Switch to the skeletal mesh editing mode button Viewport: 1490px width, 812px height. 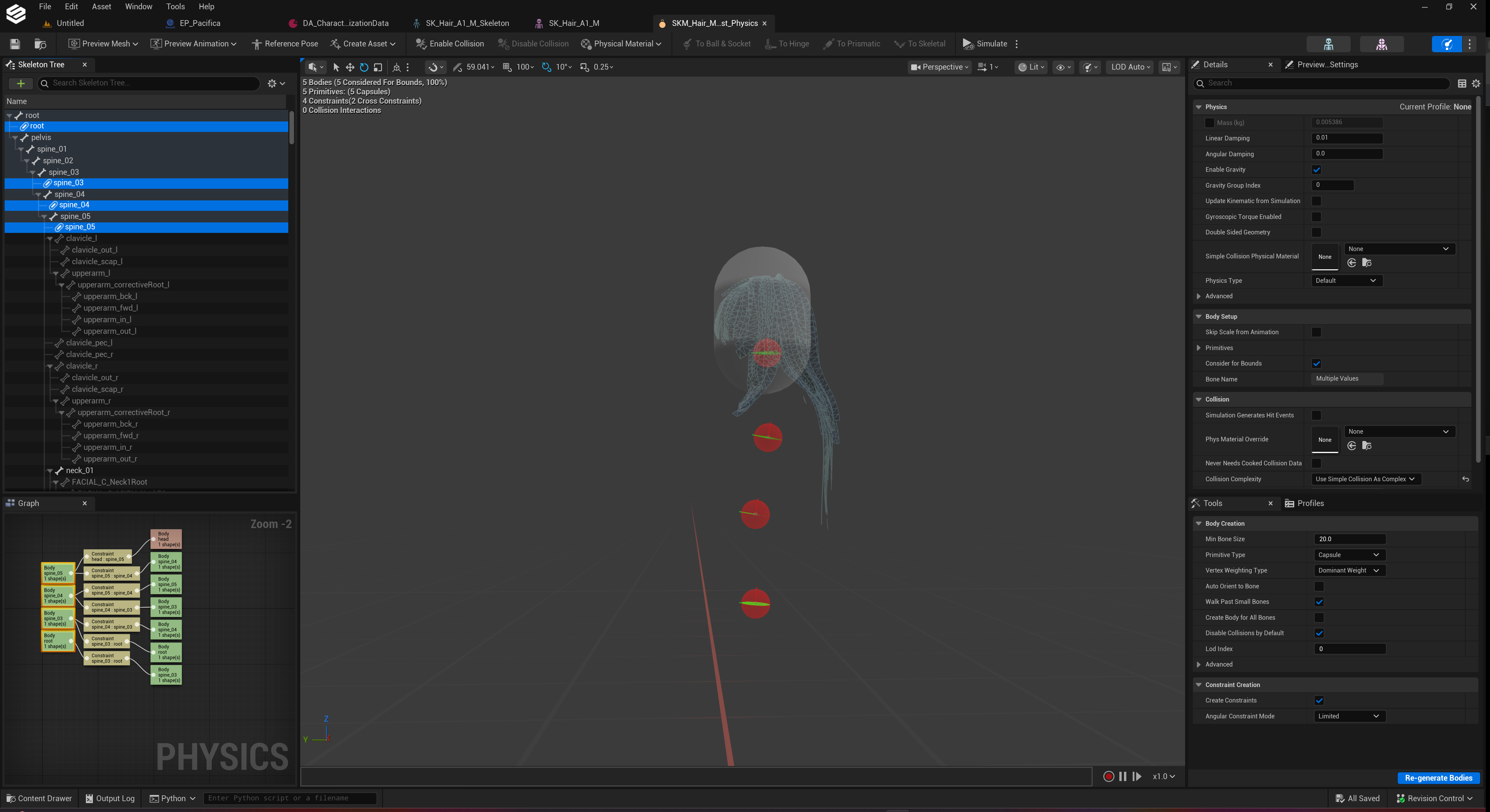coord(1381,44)
